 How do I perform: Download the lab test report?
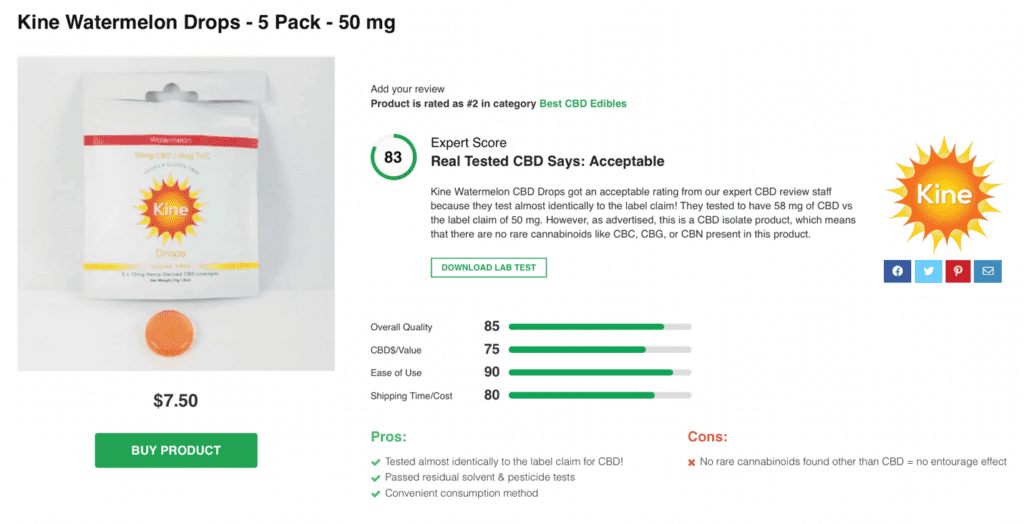(x=489, y=267)
